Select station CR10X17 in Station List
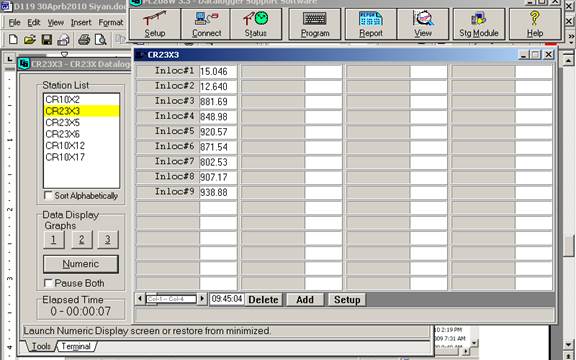Screen dimensions: 576x360 [x=81, y=157]
